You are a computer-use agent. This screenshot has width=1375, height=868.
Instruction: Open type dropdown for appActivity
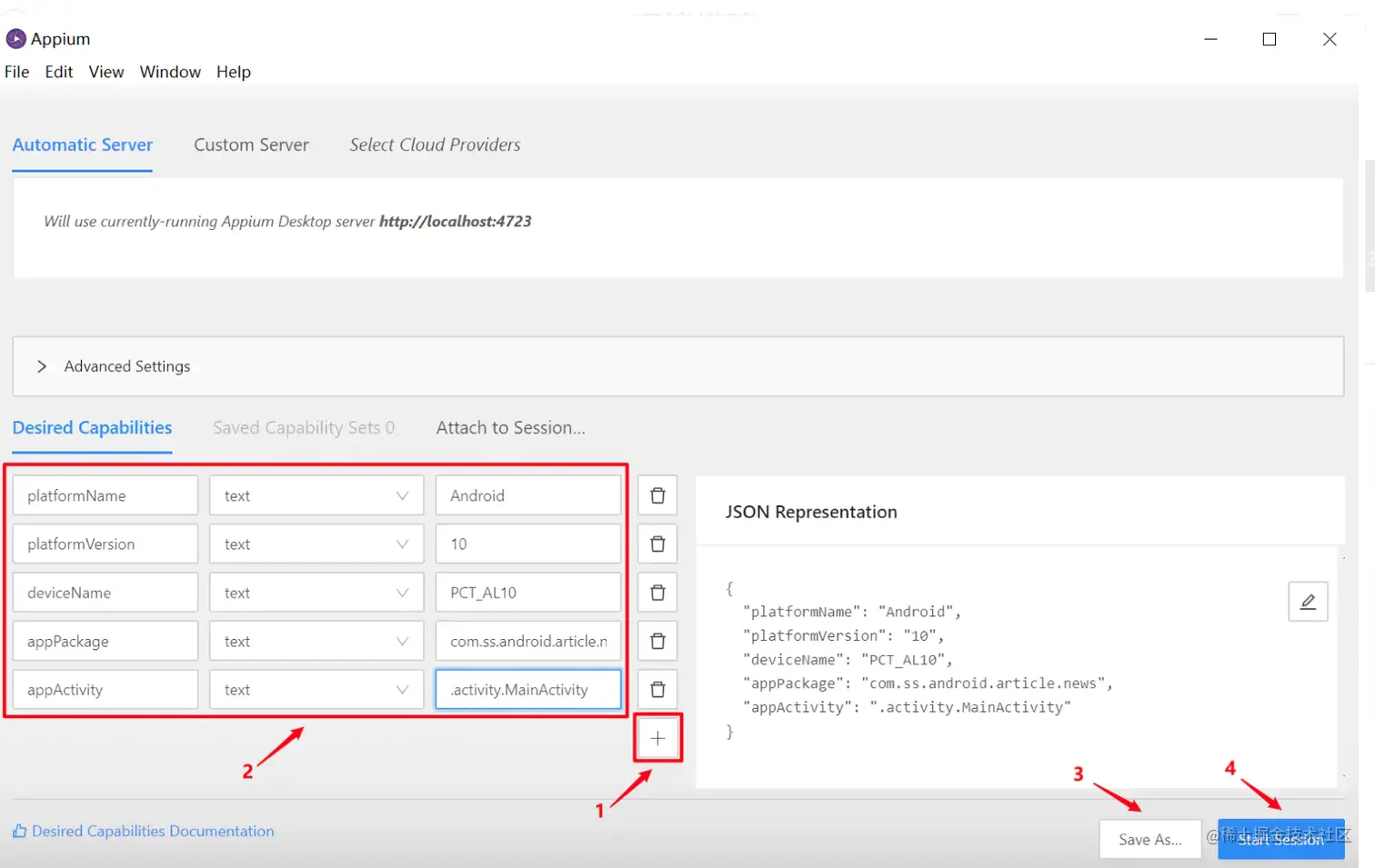tap(316, 690)
